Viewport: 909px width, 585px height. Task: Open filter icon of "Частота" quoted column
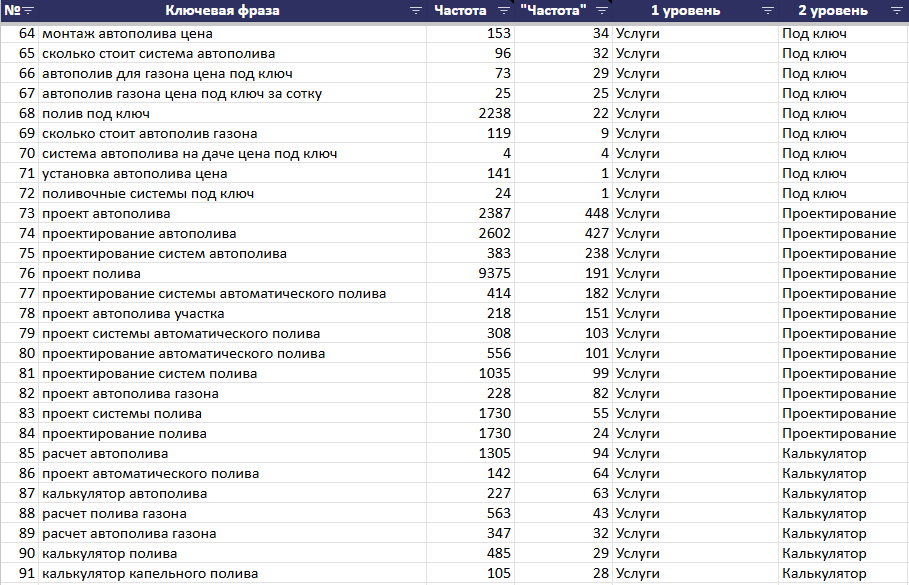(x=602, y=10)
